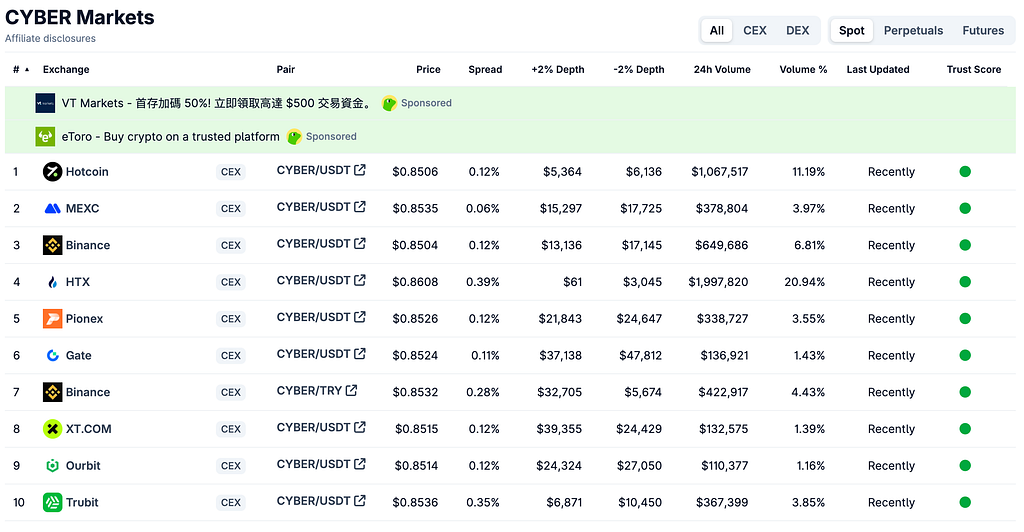Screen dimensions: 1024x532
Task: Click the Ourbit exchange logo
Action: tap(52, 465)
